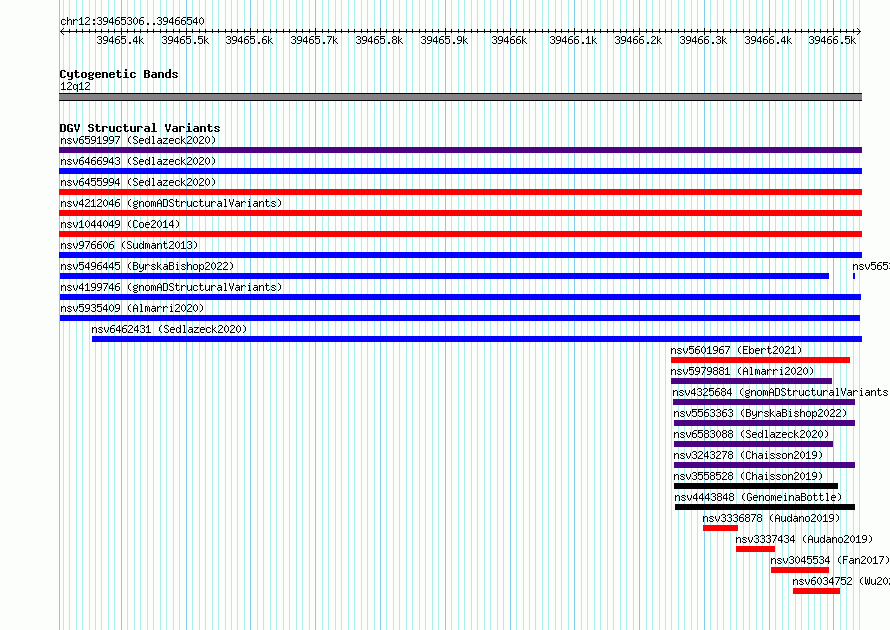Screen dimensions: 890x630
Task: Click the purple bar for nsv5979881
Action: point(751,381)
